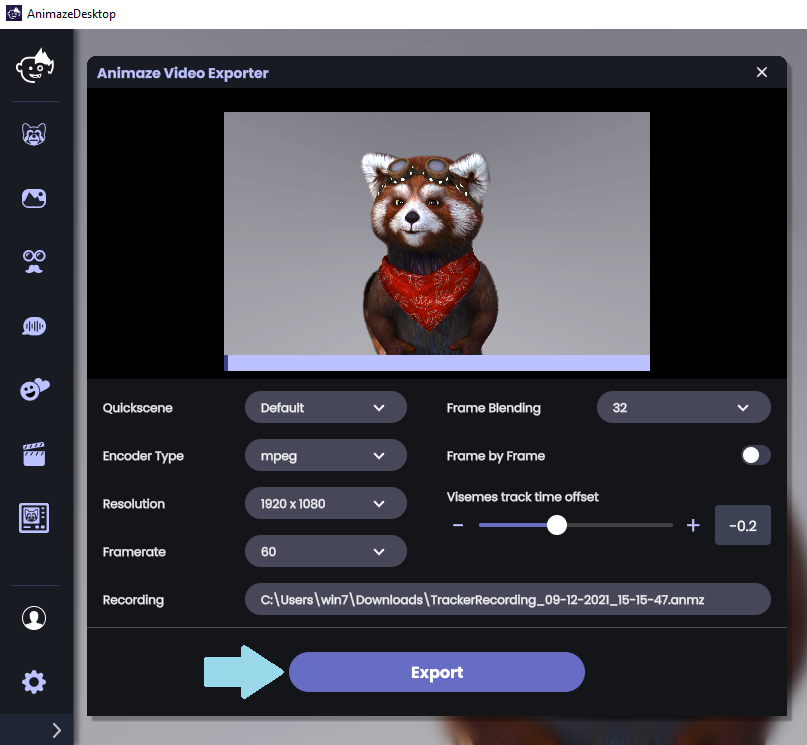807x745 pixels.
Task: Expand the sidebar with the chevron arrow
Action: tap(57, 730)
